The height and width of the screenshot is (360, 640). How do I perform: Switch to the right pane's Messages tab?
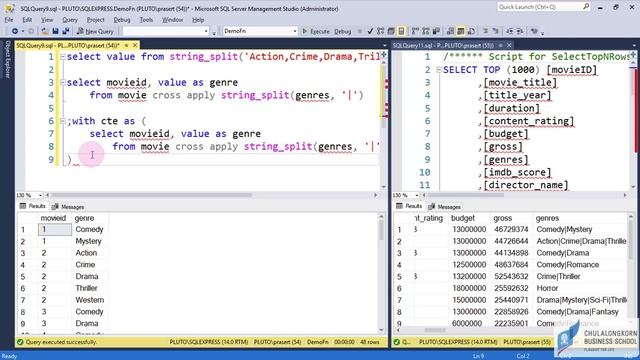[444, 207]
